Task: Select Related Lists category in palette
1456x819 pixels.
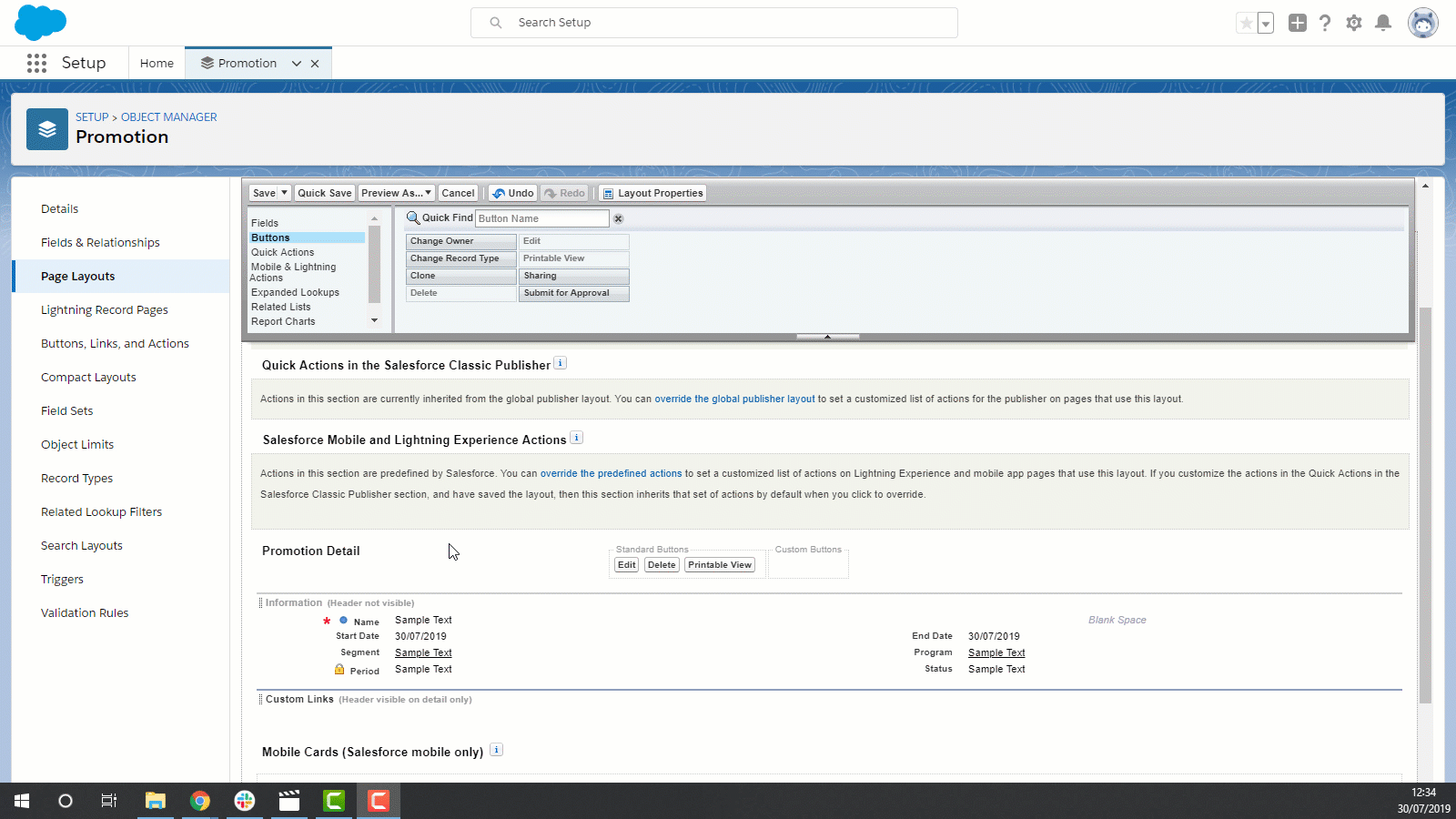Action: [x=281, y=307]
